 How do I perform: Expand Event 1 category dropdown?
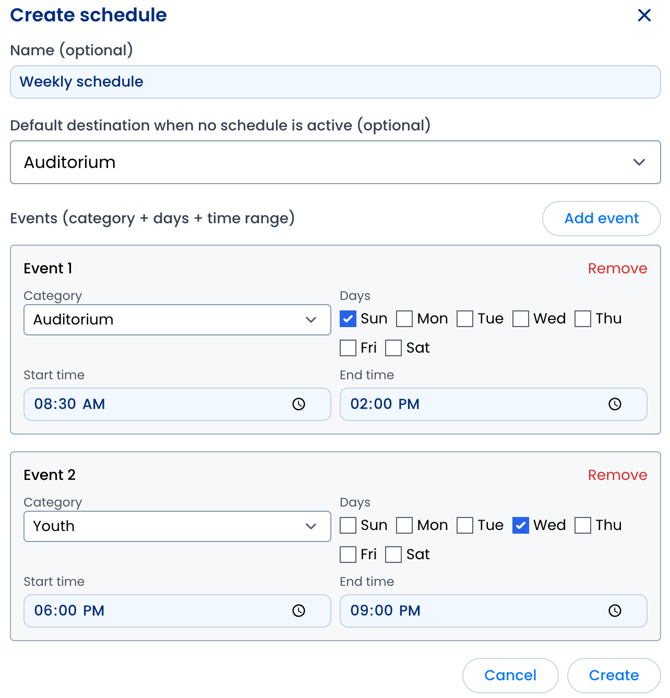(x=177, y=320)
